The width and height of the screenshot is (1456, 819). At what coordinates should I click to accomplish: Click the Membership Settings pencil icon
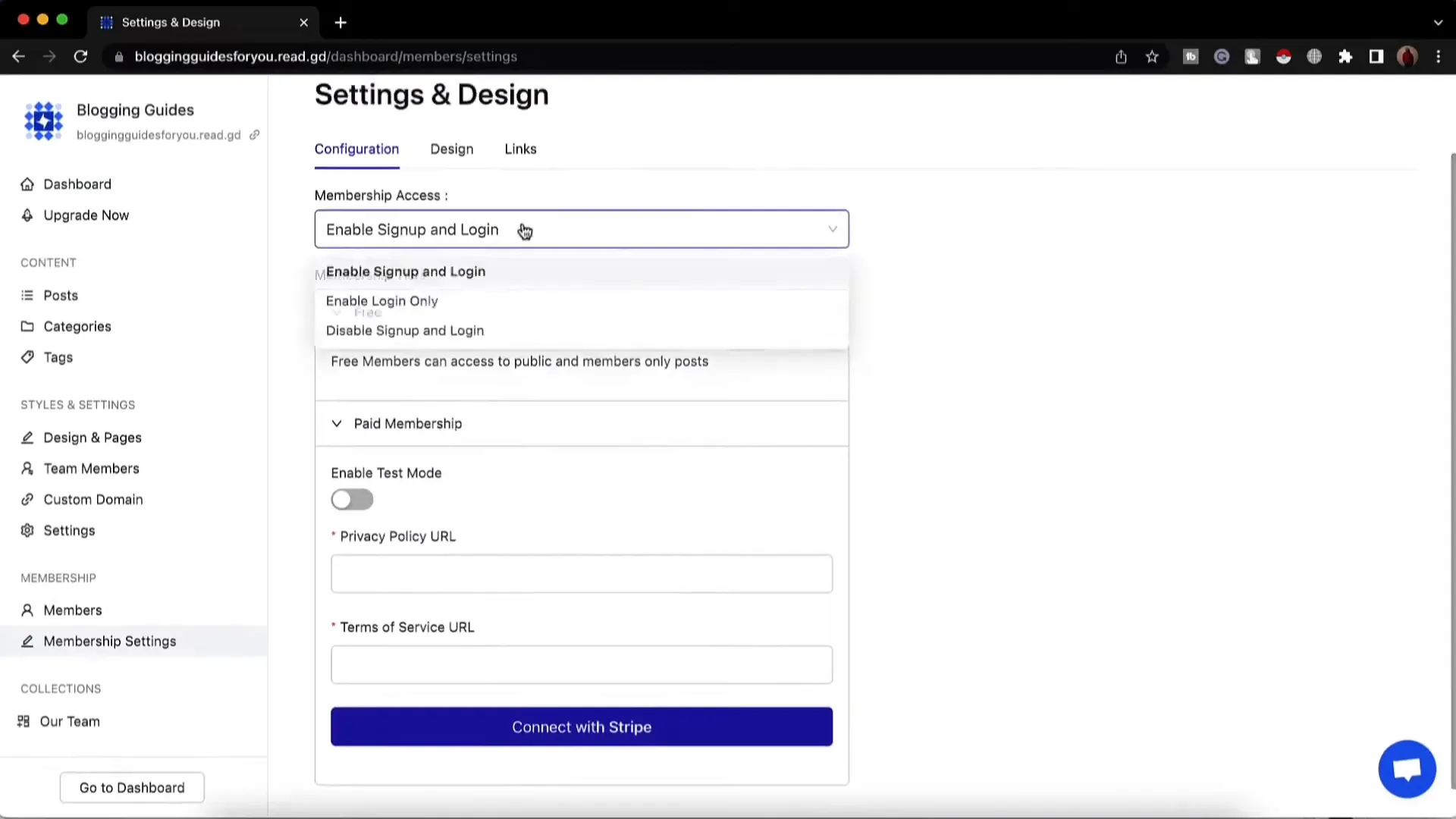click(27, 642)
